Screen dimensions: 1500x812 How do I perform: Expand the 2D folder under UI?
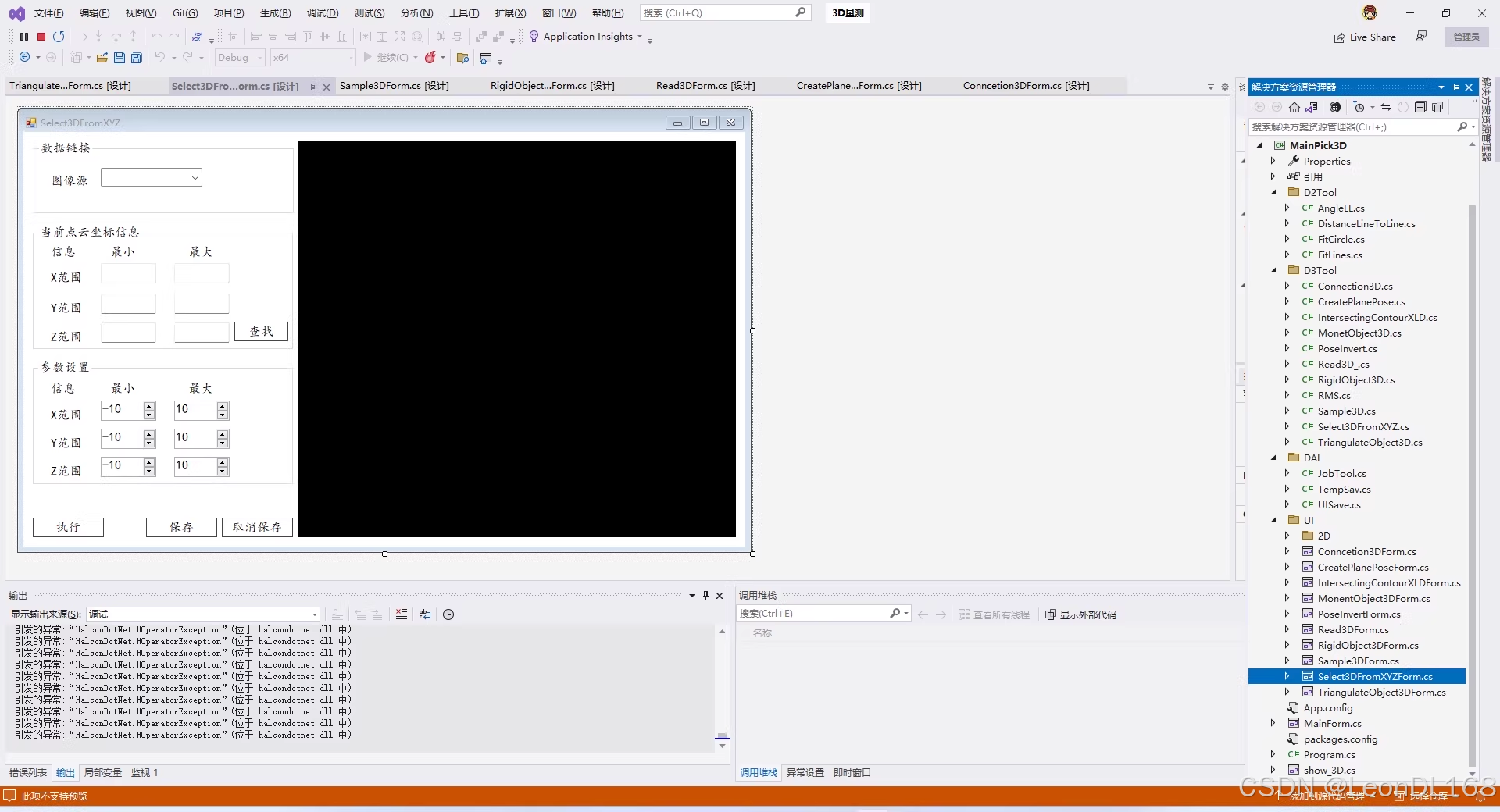[1287, 536]
